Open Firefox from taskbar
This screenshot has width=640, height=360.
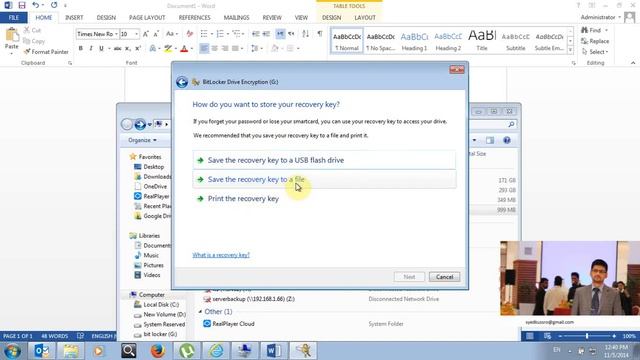coord(158,351)
